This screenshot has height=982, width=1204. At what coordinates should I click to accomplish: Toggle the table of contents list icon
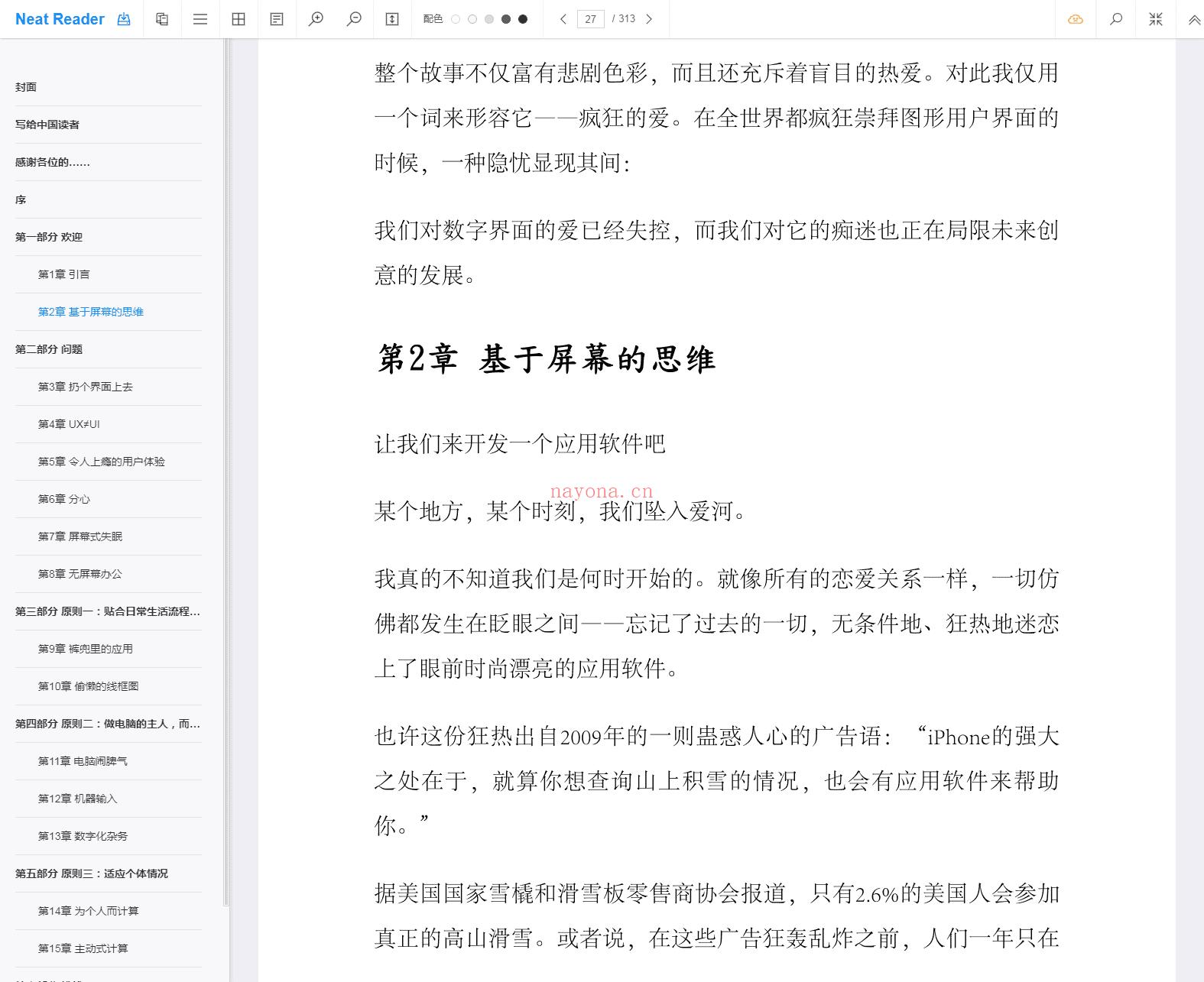200,19
